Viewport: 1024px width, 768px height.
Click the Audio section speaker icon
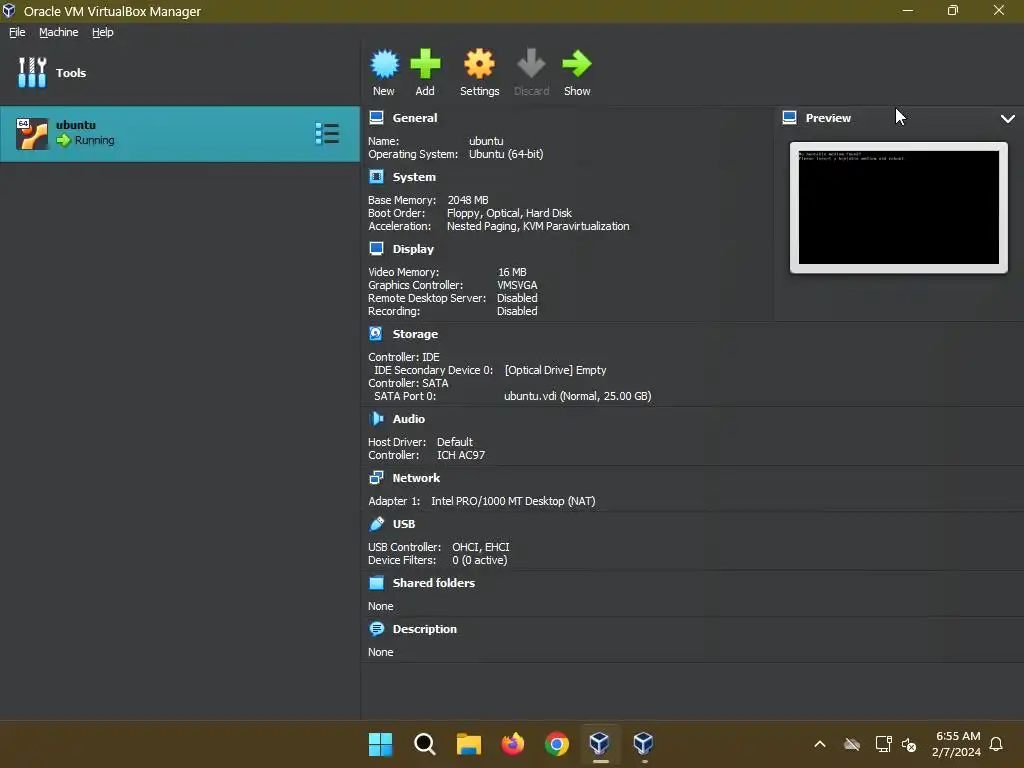point(376,418)
